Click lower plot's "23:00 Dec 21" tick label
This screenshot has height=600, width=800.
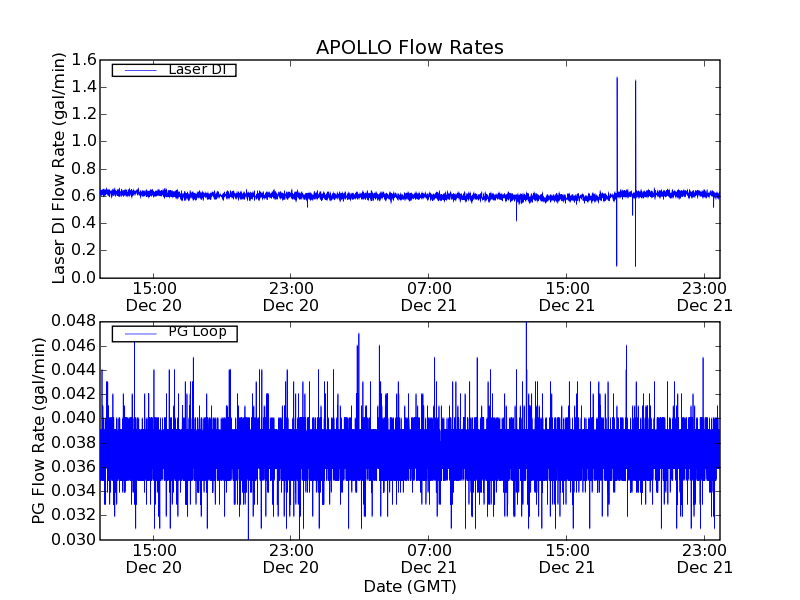[704, 558]
